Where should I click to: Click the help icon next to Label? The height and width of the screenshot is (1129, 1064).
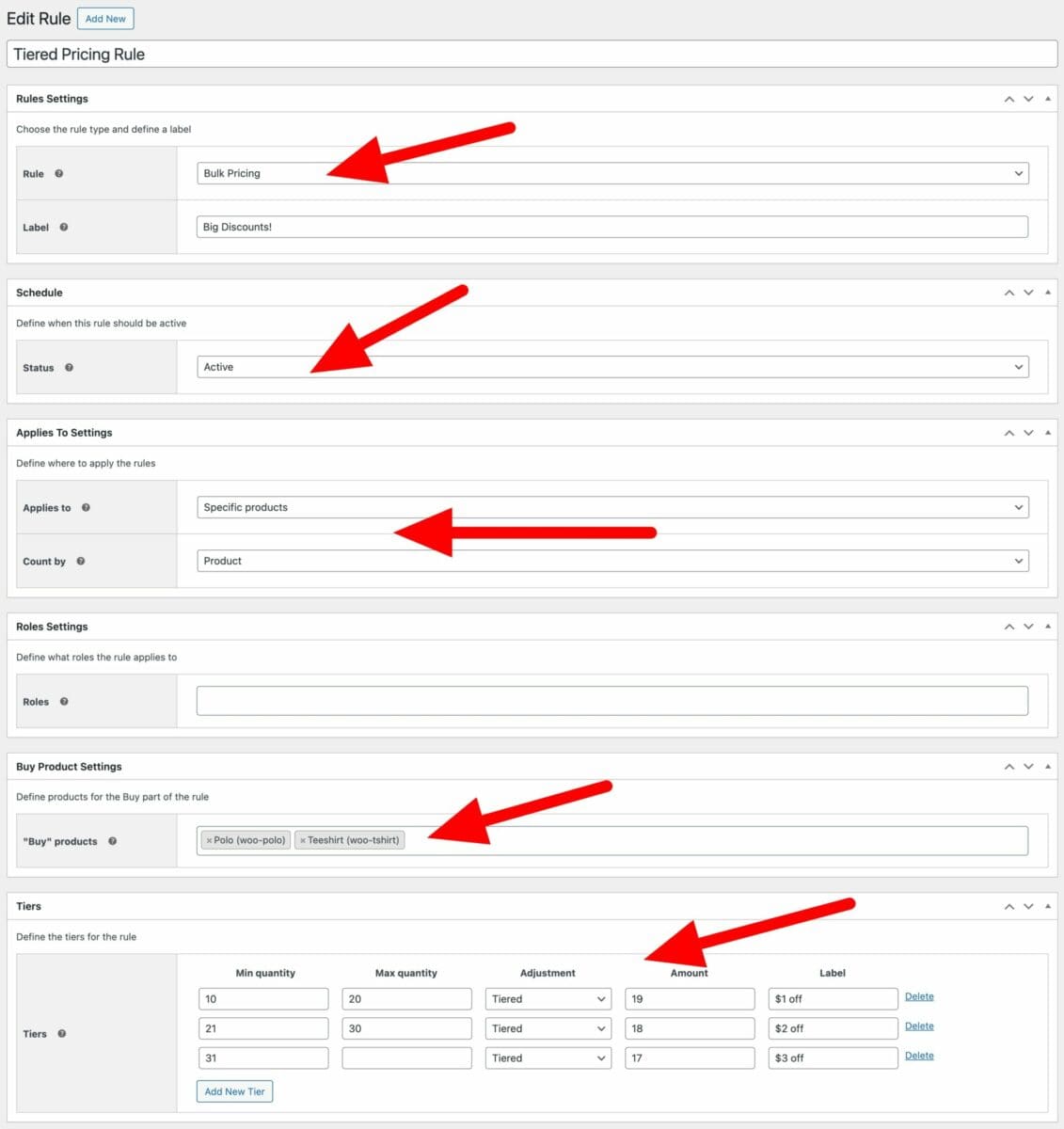(64, 228)
